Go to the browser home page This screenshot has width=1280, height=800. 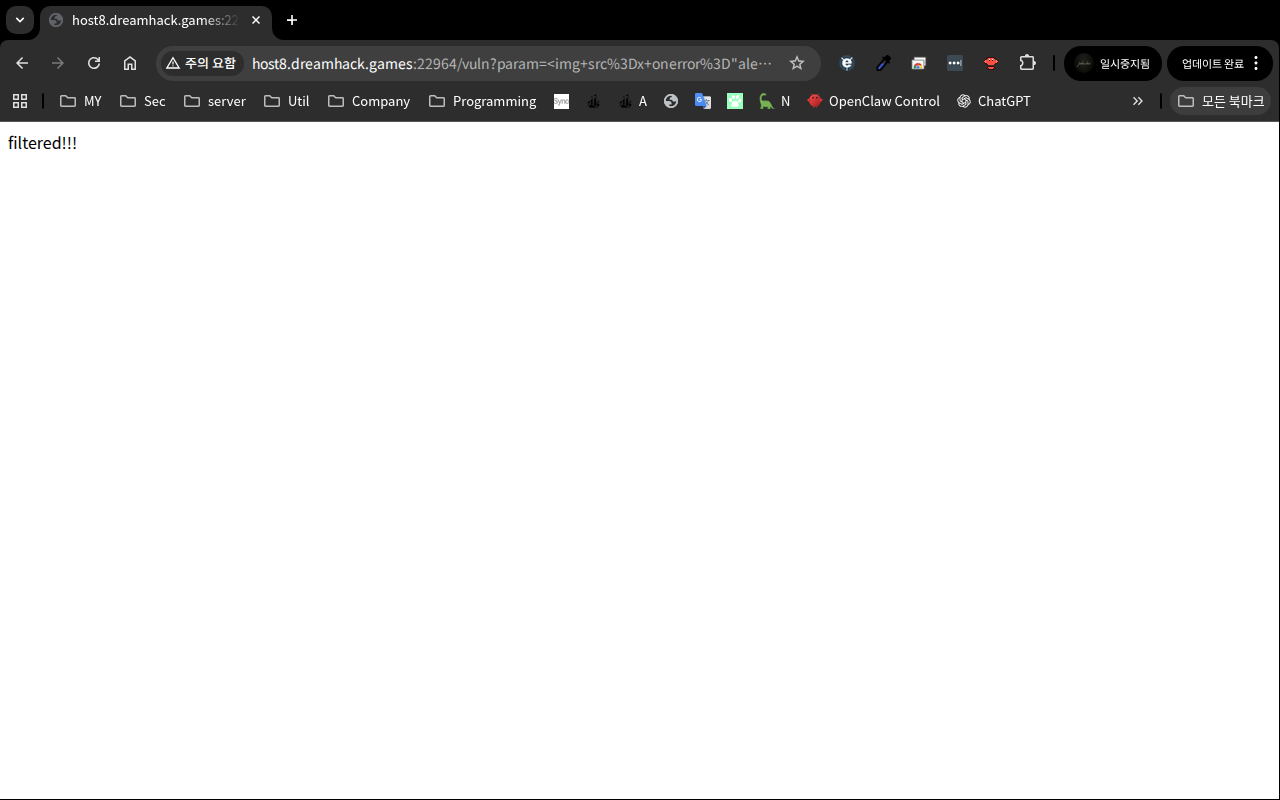pyautogui.click(x=130, y=63)
